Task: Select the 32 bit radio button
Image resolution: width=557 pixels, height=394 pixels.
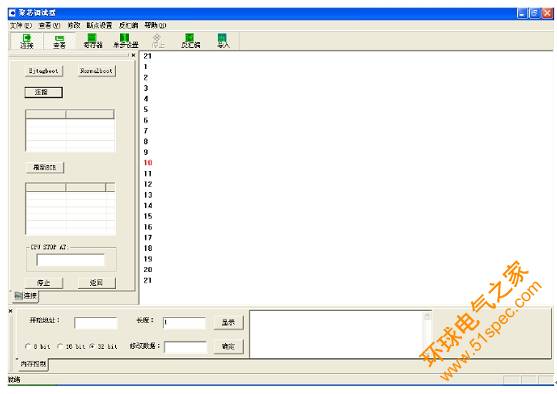Action: click(x=92, y=346)
